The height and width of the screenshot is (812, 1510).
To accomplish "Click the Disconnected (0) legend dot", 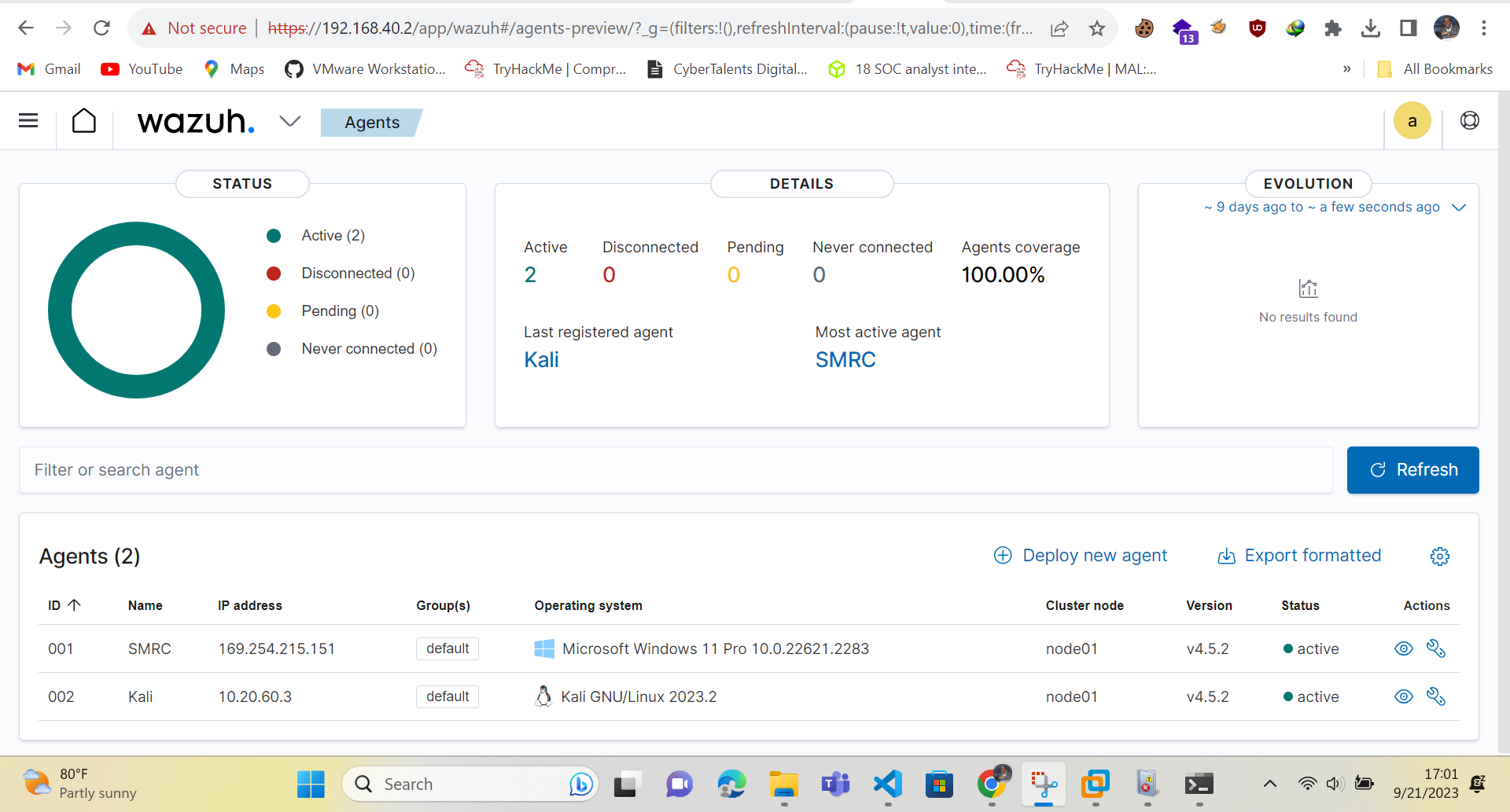I will [274, 274].
